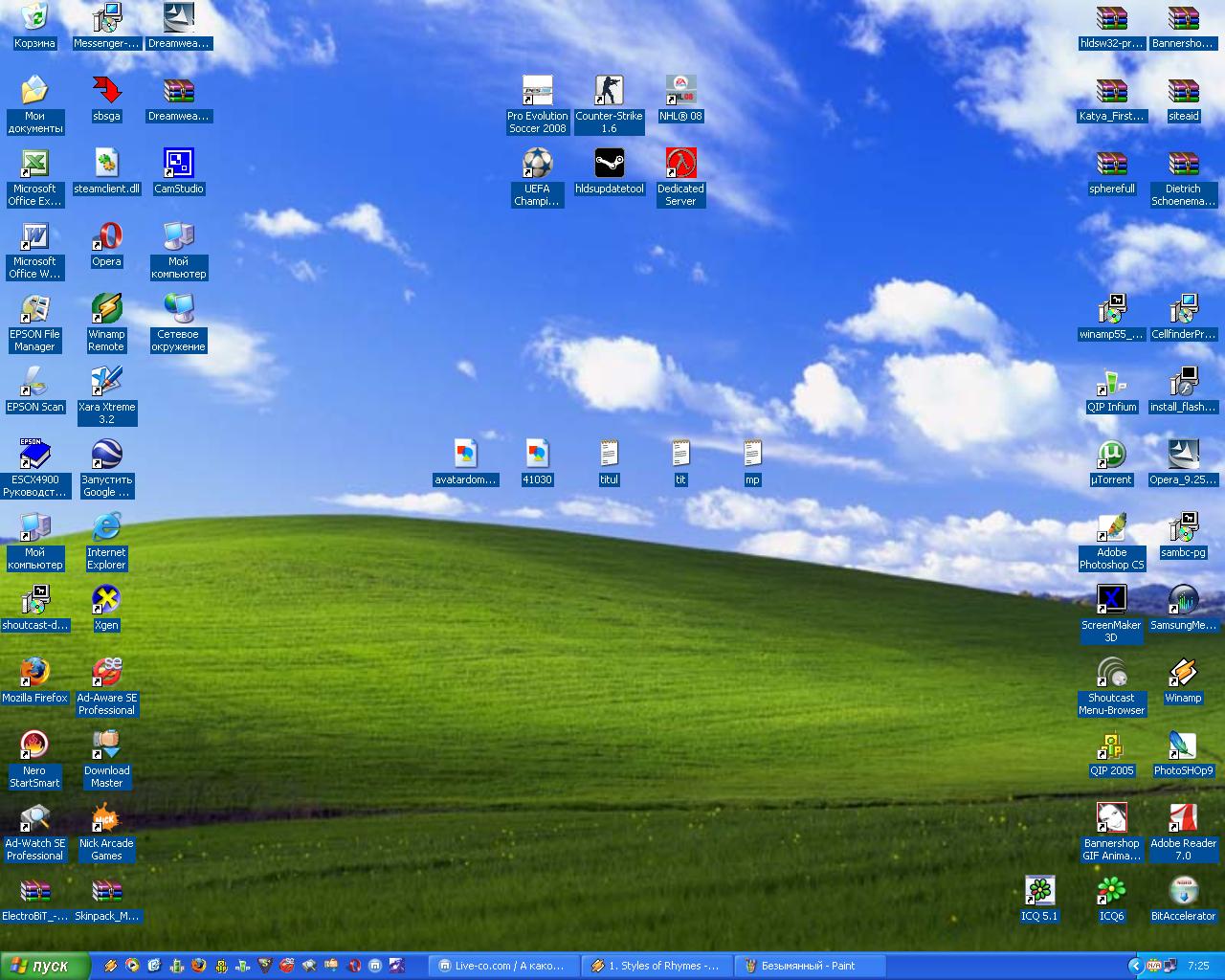Select the ICQ6 desktop icon
Image resolution: width=1225 pixels, height=980 pixels.
point(1111,892)
